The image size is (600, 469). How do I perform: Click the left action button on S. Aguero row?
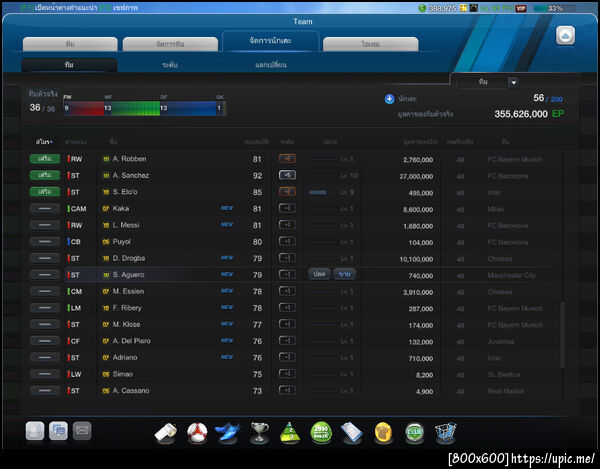click(319, 274)
